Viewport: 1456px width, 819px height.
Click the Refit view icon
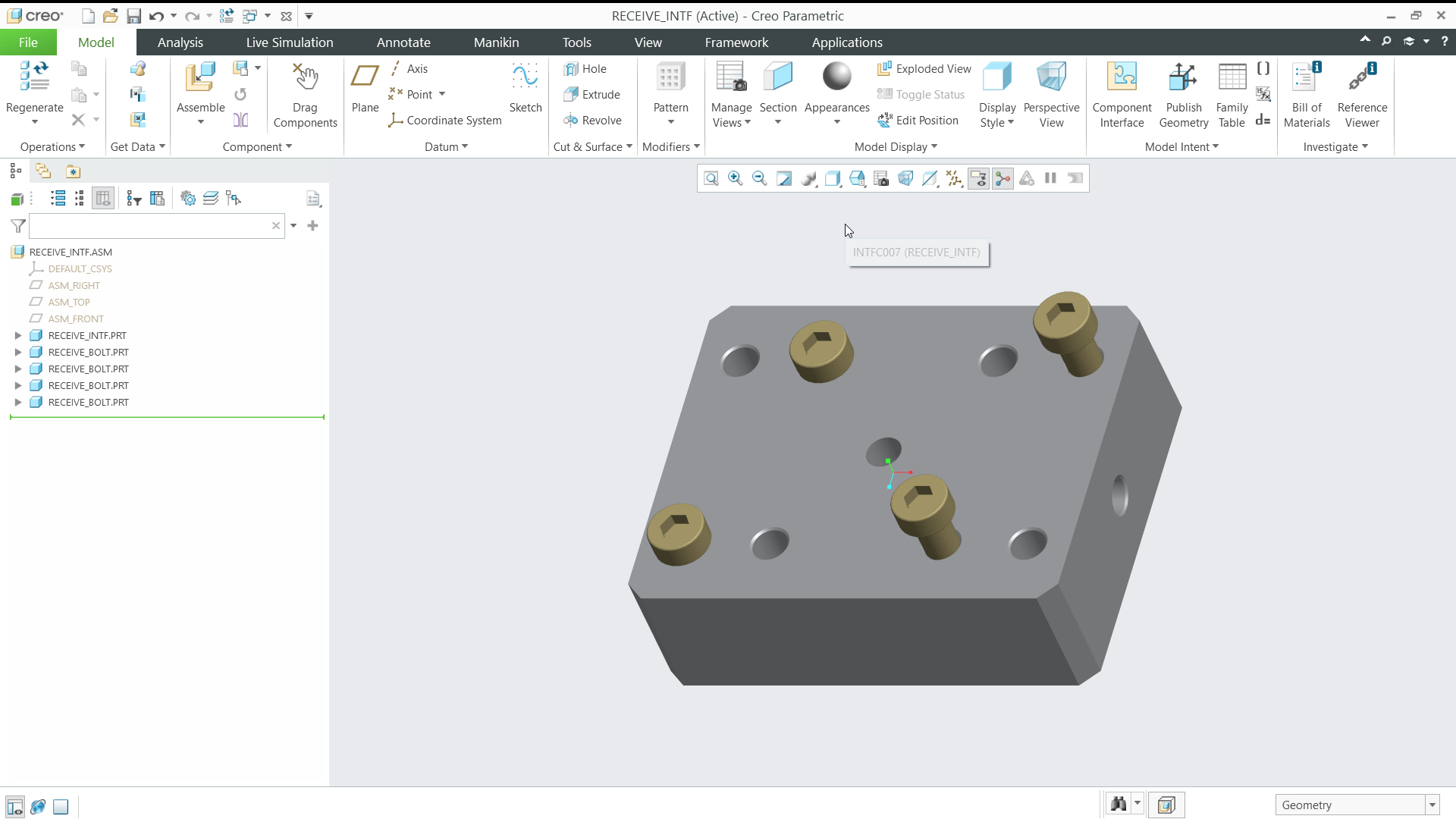711,178
